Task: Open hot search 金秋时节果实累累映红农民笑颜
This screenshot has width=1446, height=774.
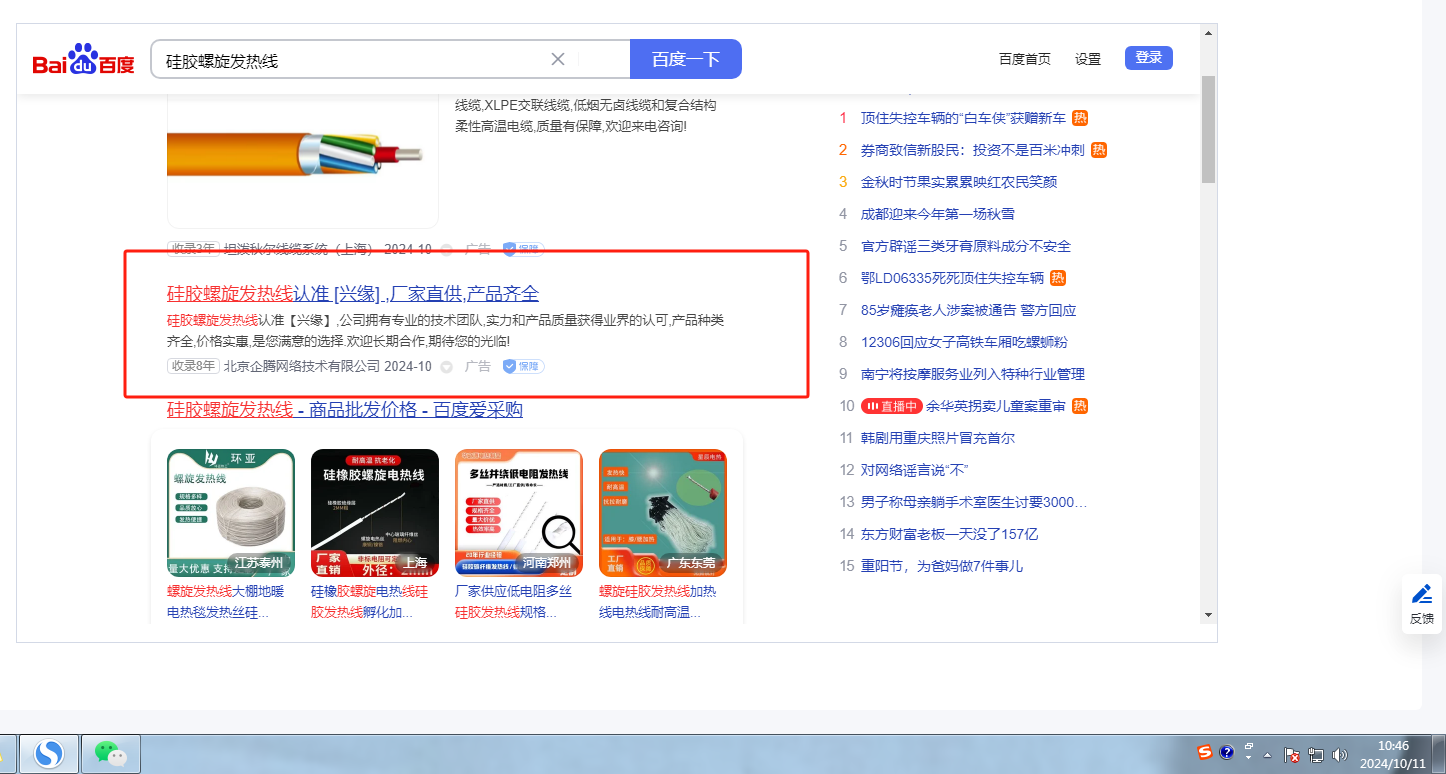Action: (x=959, y=182)
